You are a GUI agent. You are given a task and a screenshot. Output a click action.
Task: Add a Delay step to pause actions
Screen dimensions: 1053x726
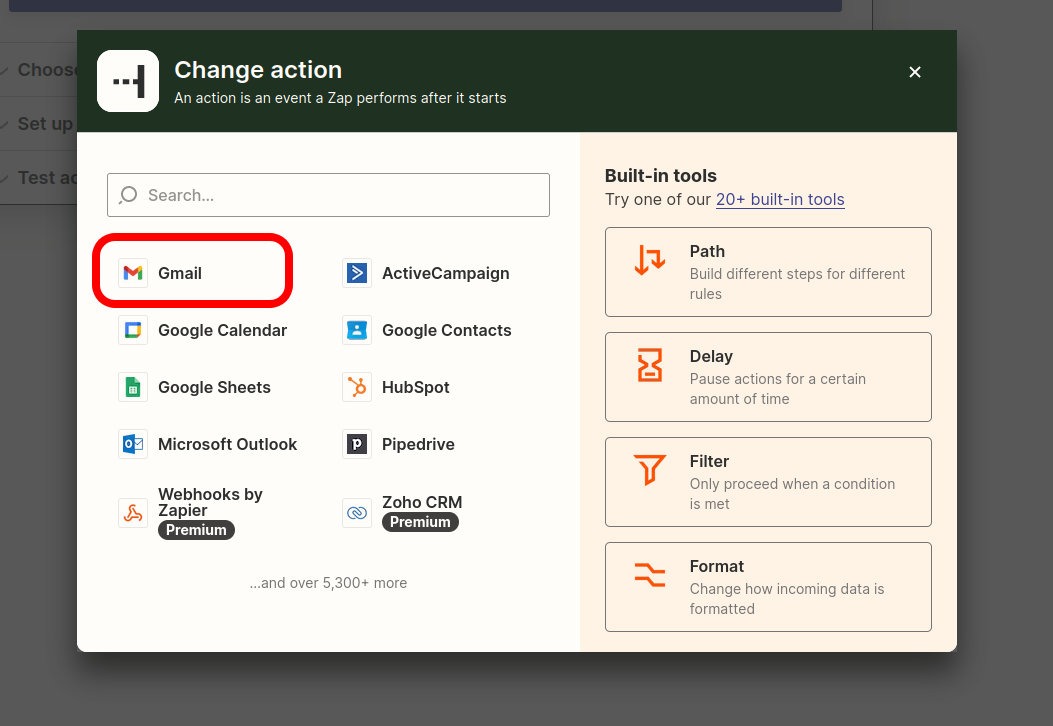pyautogui.click(x=768, y=377)
